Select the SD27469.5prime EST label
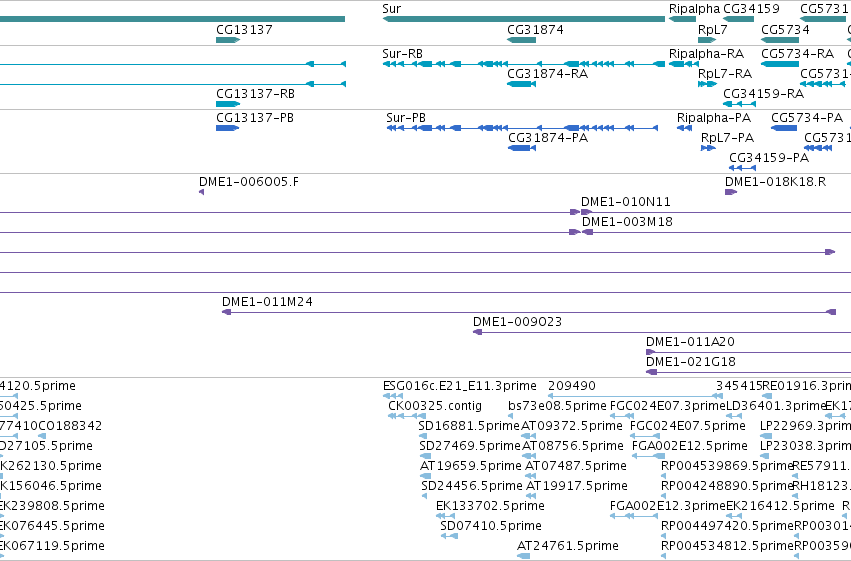The width and height of the screenshot is (851, 561). point(470,446)
